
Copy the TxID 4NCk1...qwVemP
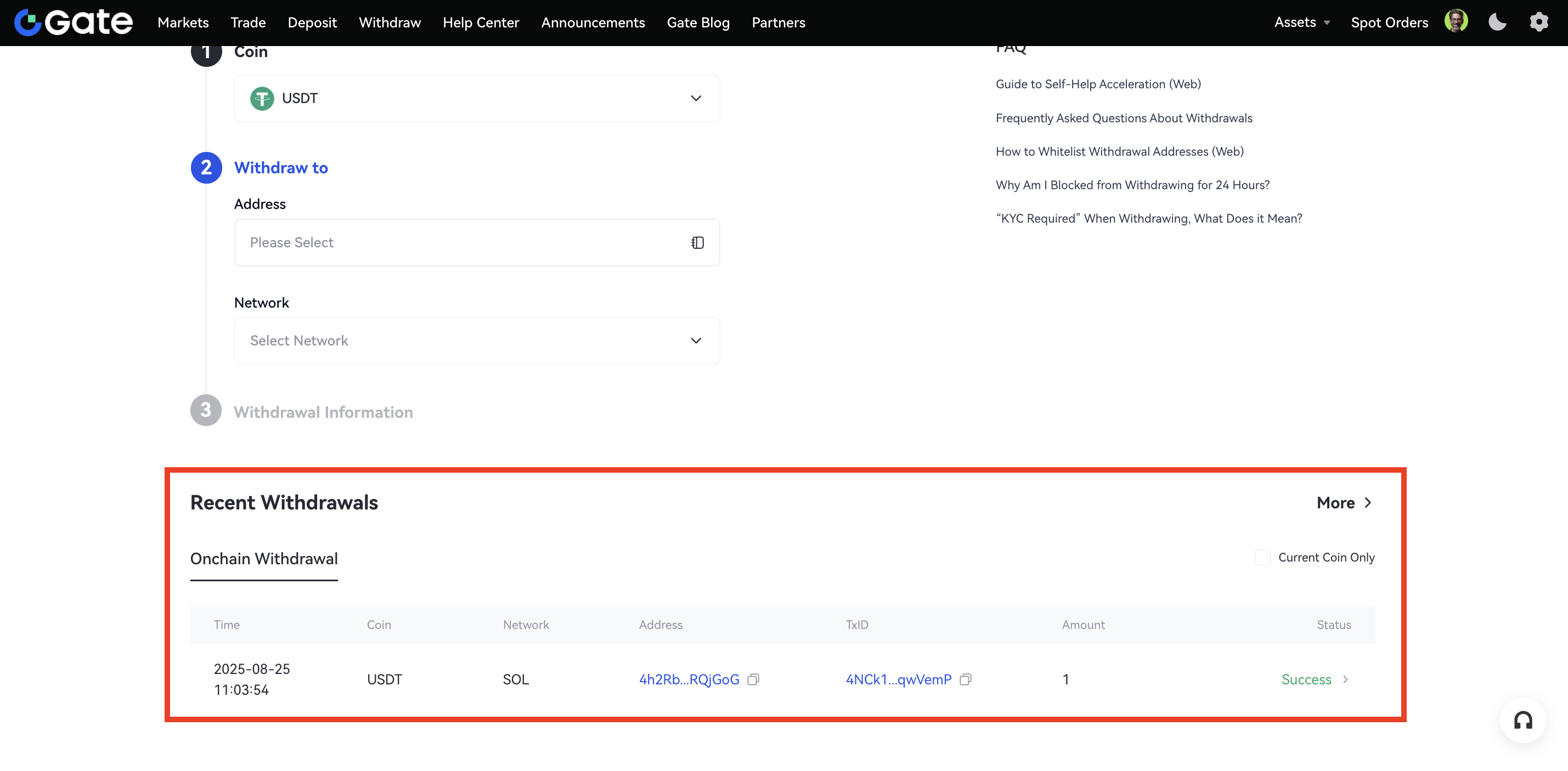pos(966,679)
